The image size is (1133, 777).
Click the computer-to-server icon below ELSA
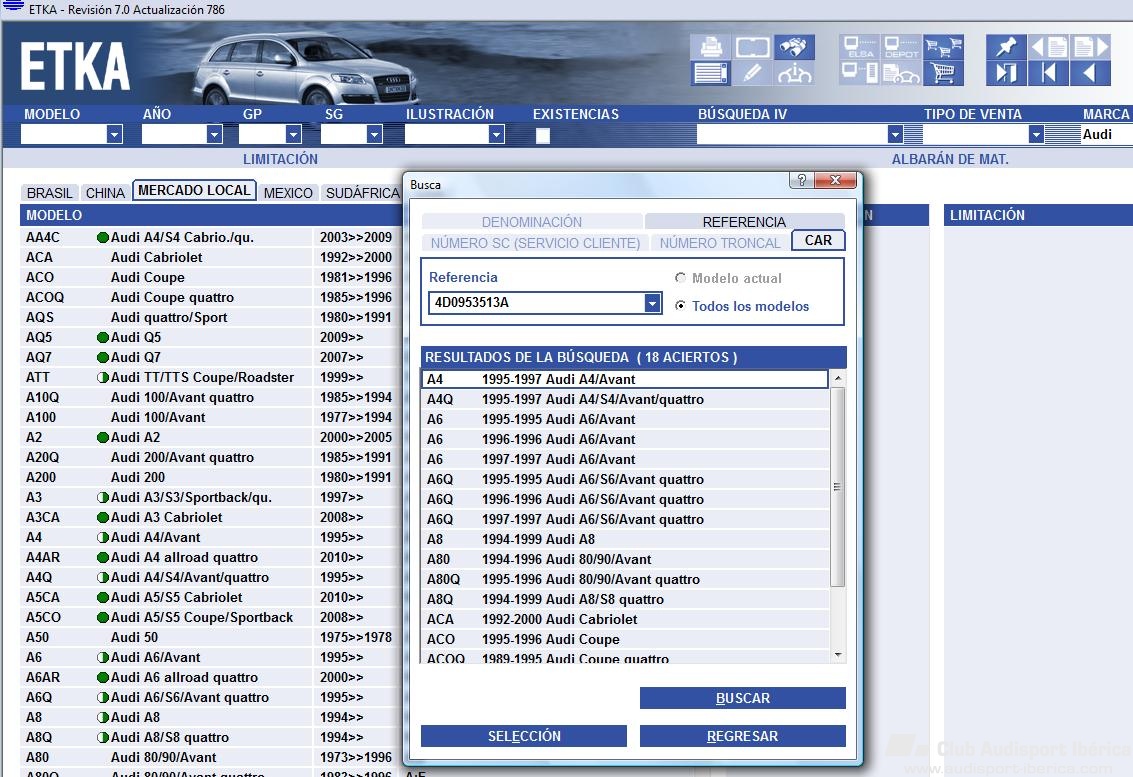(860, 73)
